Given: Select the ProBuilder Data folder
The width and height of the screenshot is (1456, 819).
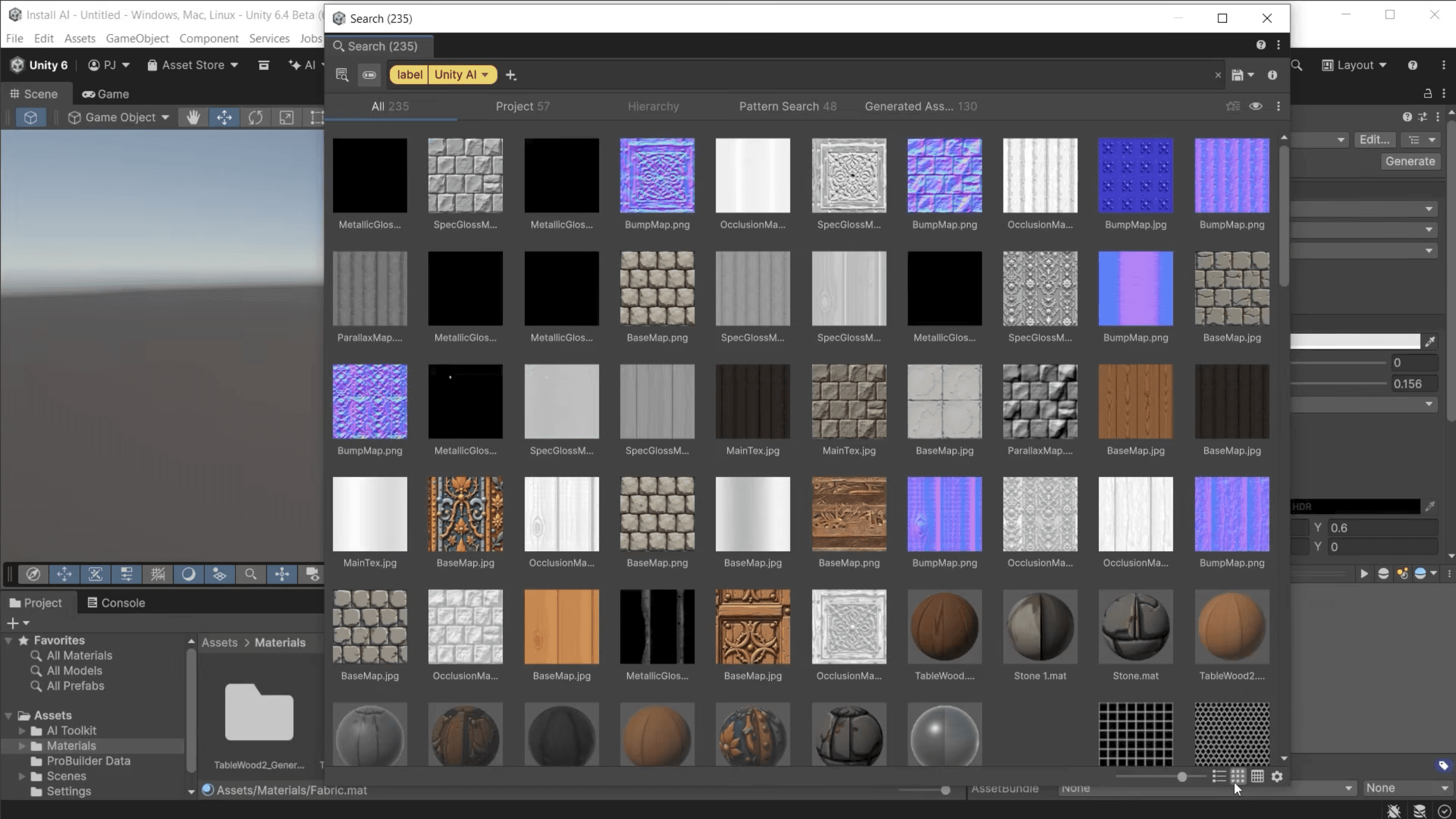Looking at the screenshot, I should pyautogui.click(x=88, y=760).
